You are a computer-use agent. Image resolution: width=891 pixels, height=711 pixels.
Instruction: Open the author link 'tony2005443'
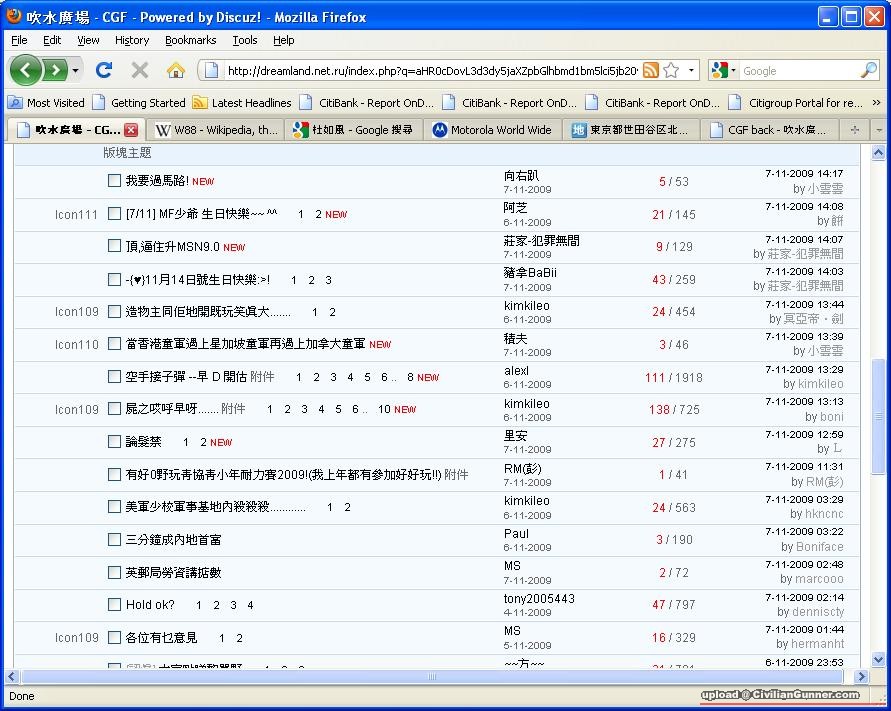[539, 599]
